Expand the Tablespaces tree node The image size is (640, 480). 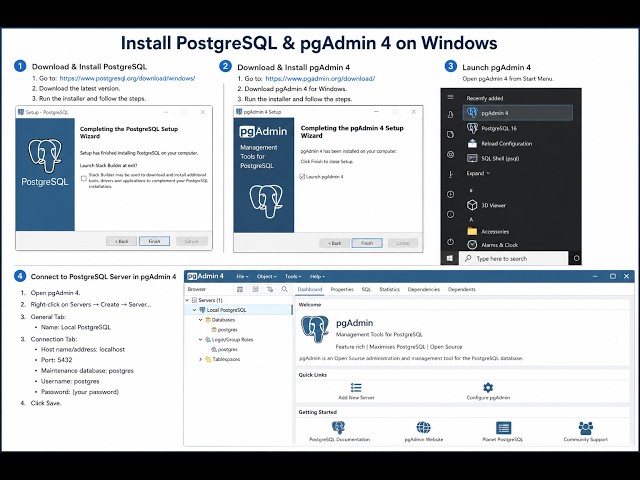(x=200, y=359)
